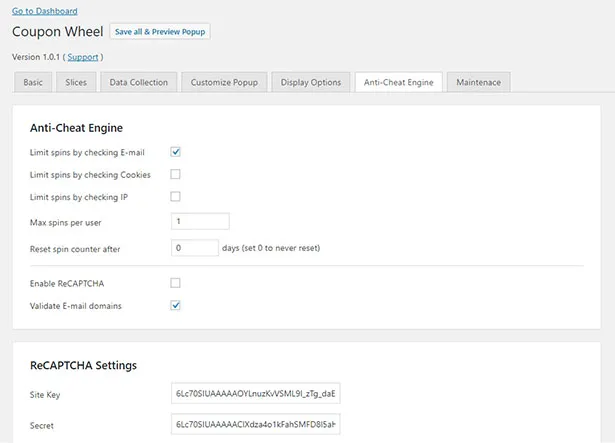Screen dimensions: 615x443
Task: Select the Anti-Cheat Engine tab
Action: 398,82
